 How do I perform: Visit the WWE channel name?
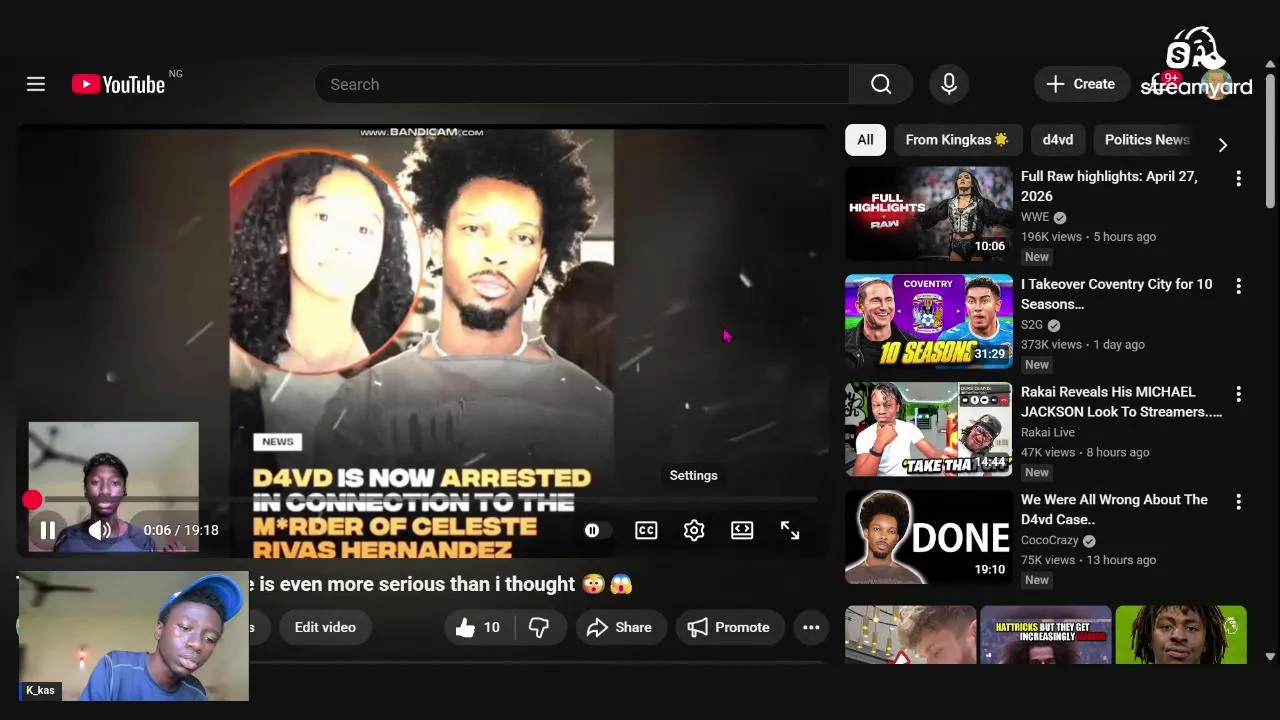click(1035, 217)
